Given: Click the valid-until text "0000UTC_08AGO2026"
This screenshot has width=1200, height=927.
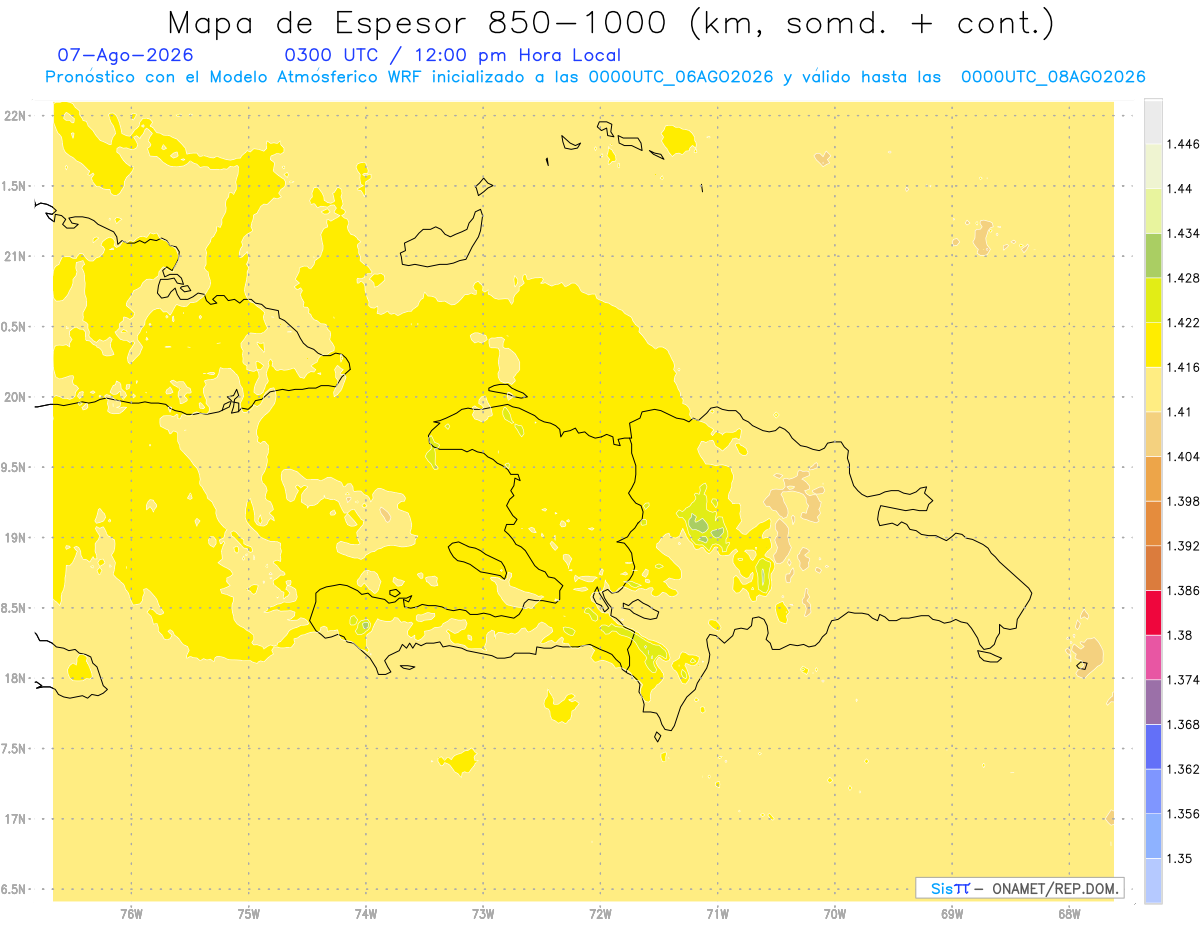Looking at the screenshot, I should tap(1053, 77).
